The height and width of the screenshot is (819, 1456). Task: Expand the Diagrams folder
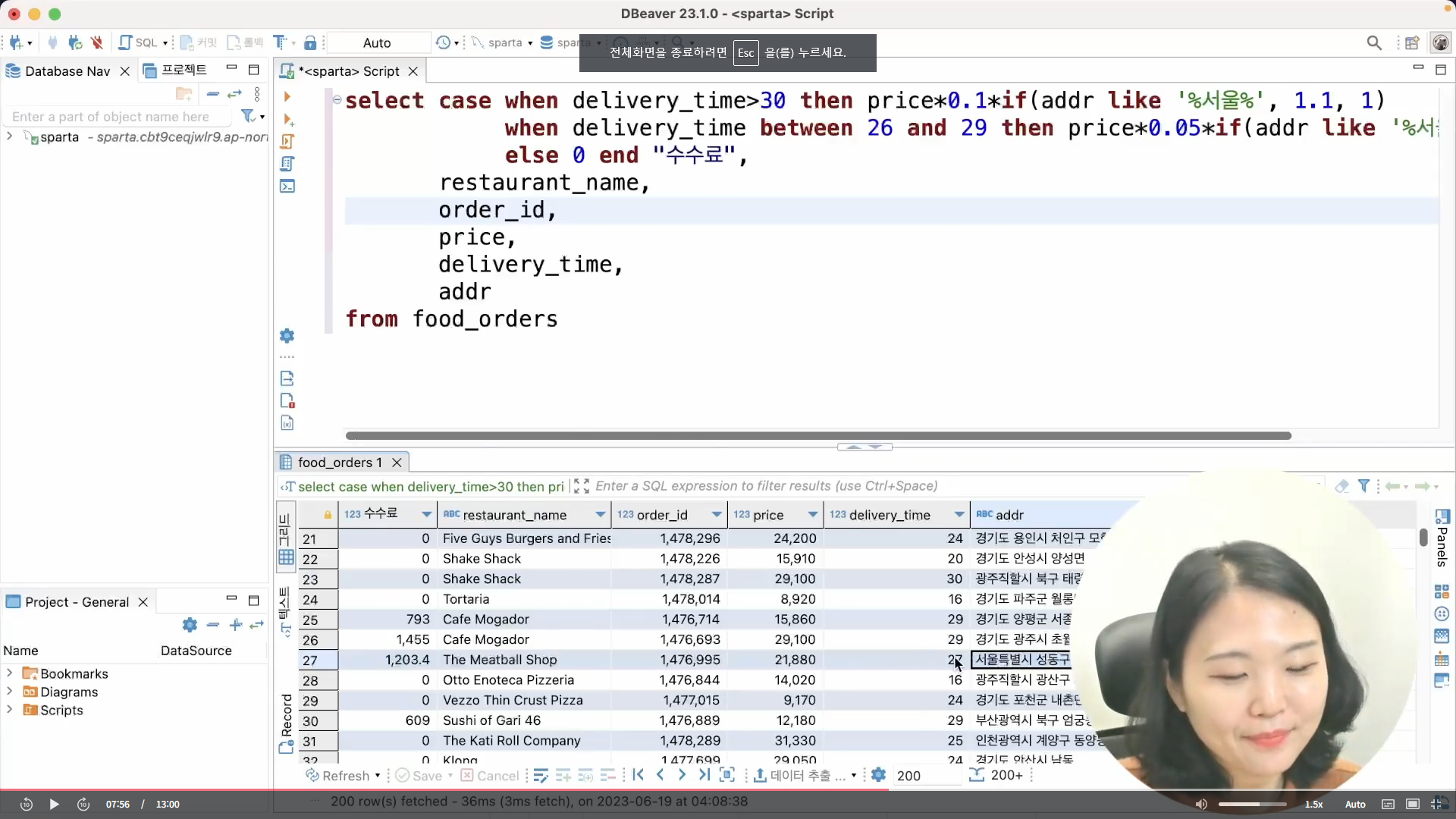[x=9, y=691]
